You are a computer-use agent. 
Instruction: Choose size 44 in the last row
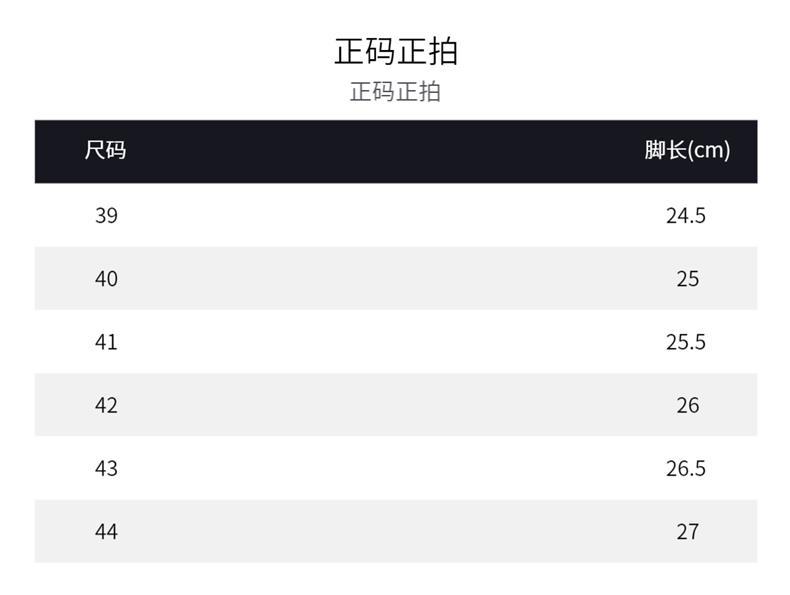[106, 531]
